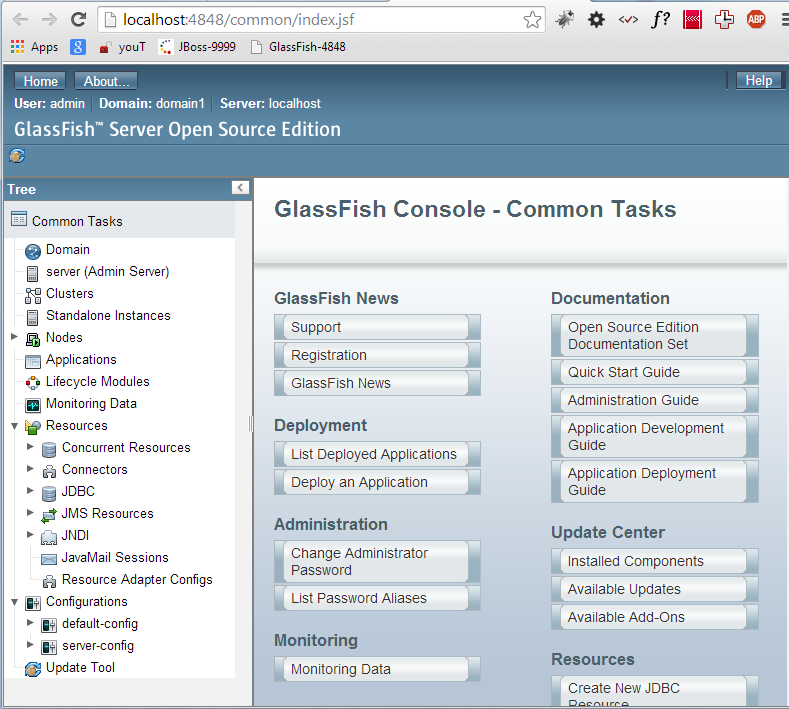Open List Deployed Applications

click(377, 454)
